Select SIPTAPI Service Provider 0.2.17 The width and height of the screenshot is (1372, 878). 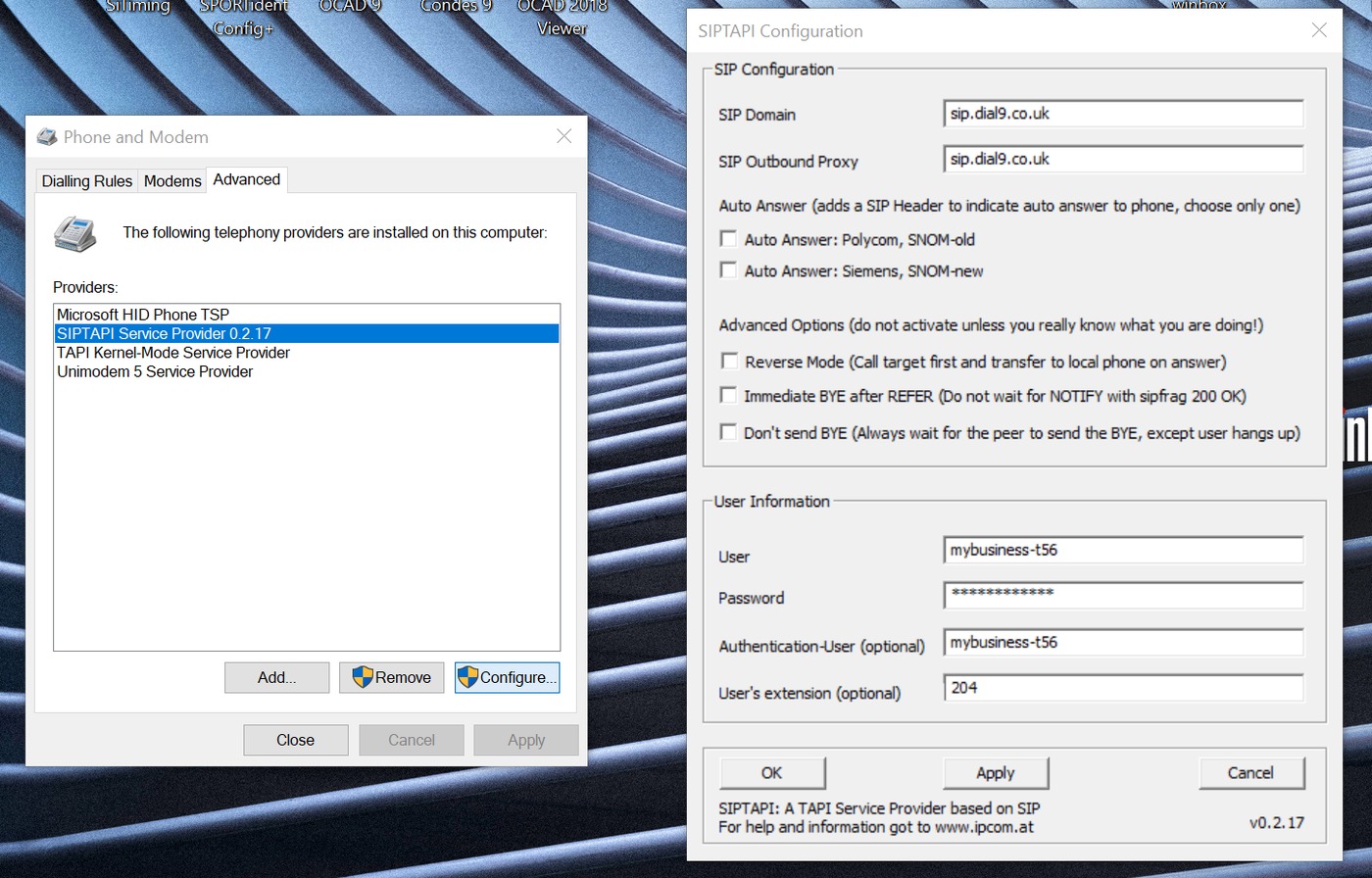[x=307, y=333]
